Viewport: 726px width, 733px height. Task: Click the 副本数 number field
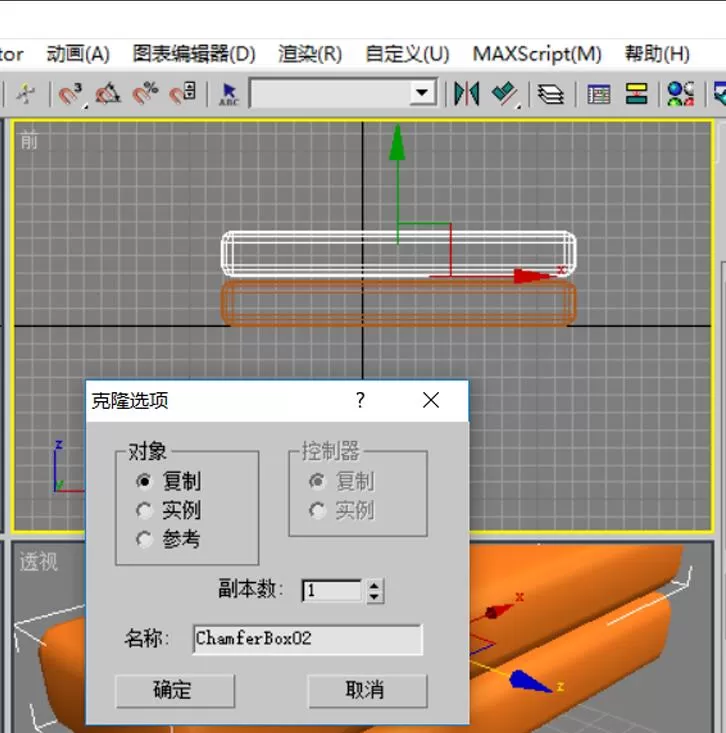pyautogui.click(x=332, y=591)
